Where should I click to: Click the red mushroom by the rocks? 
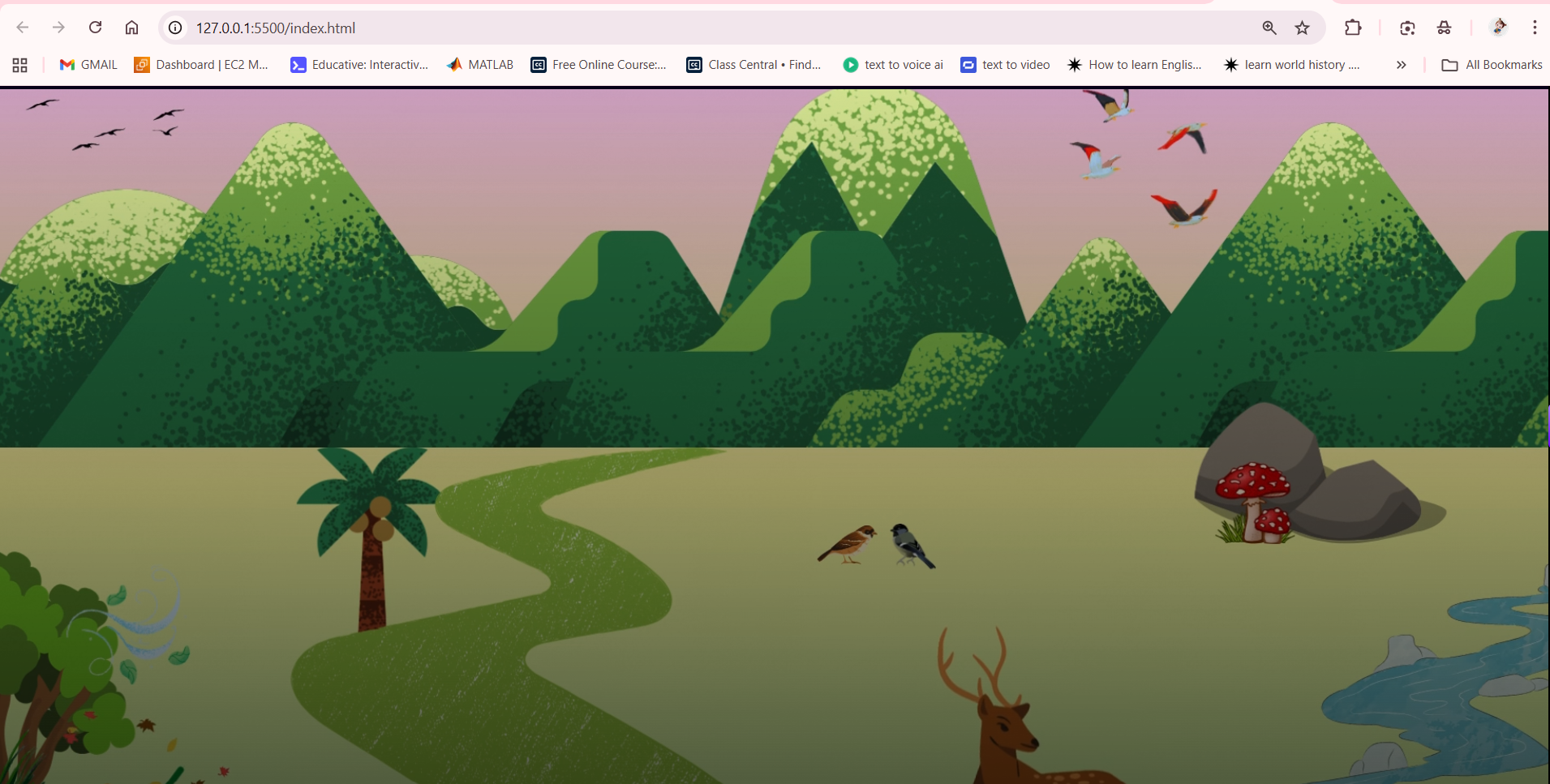(1254, 502)
